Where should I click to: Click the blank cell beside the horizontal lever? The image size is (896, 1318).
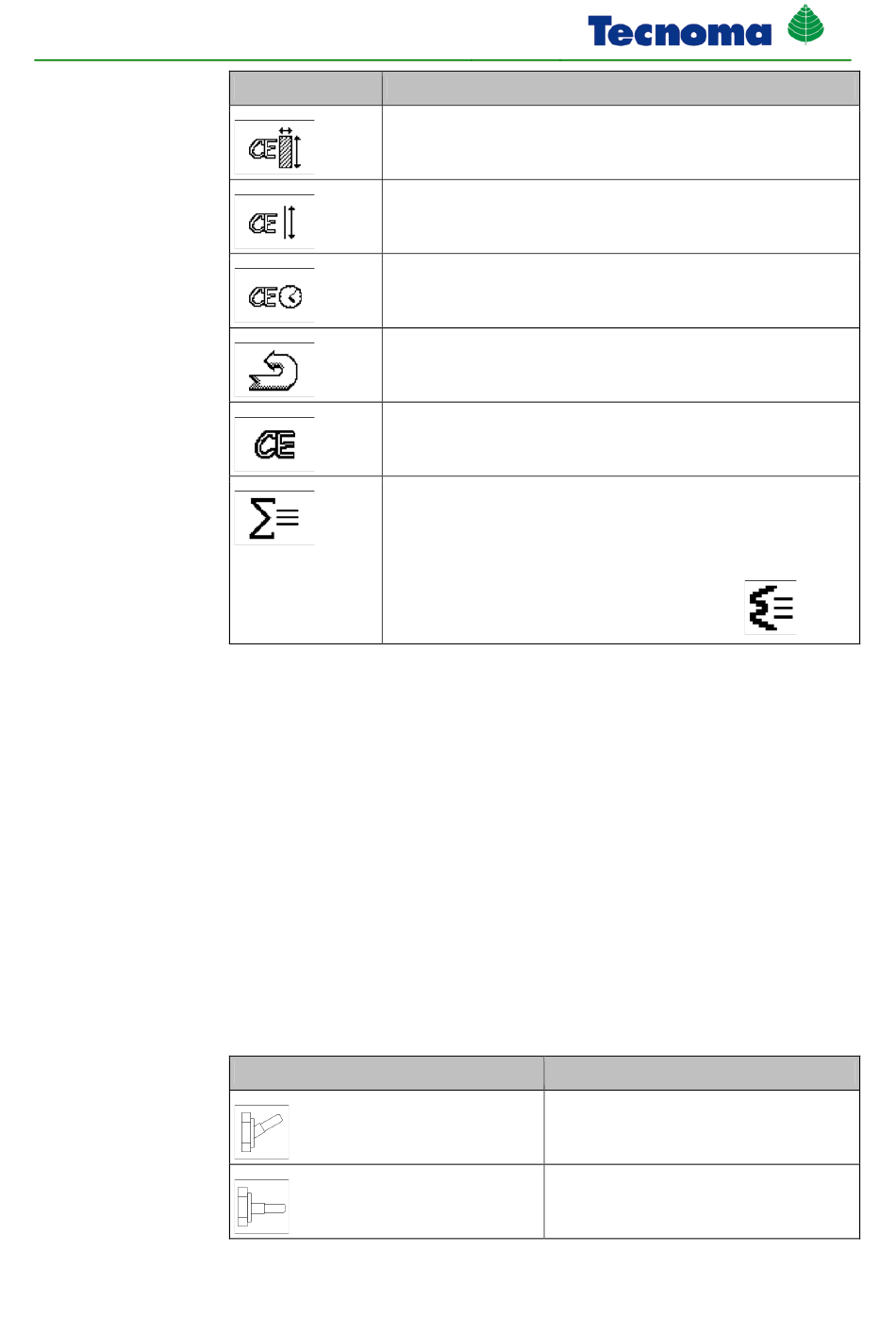702,1202
